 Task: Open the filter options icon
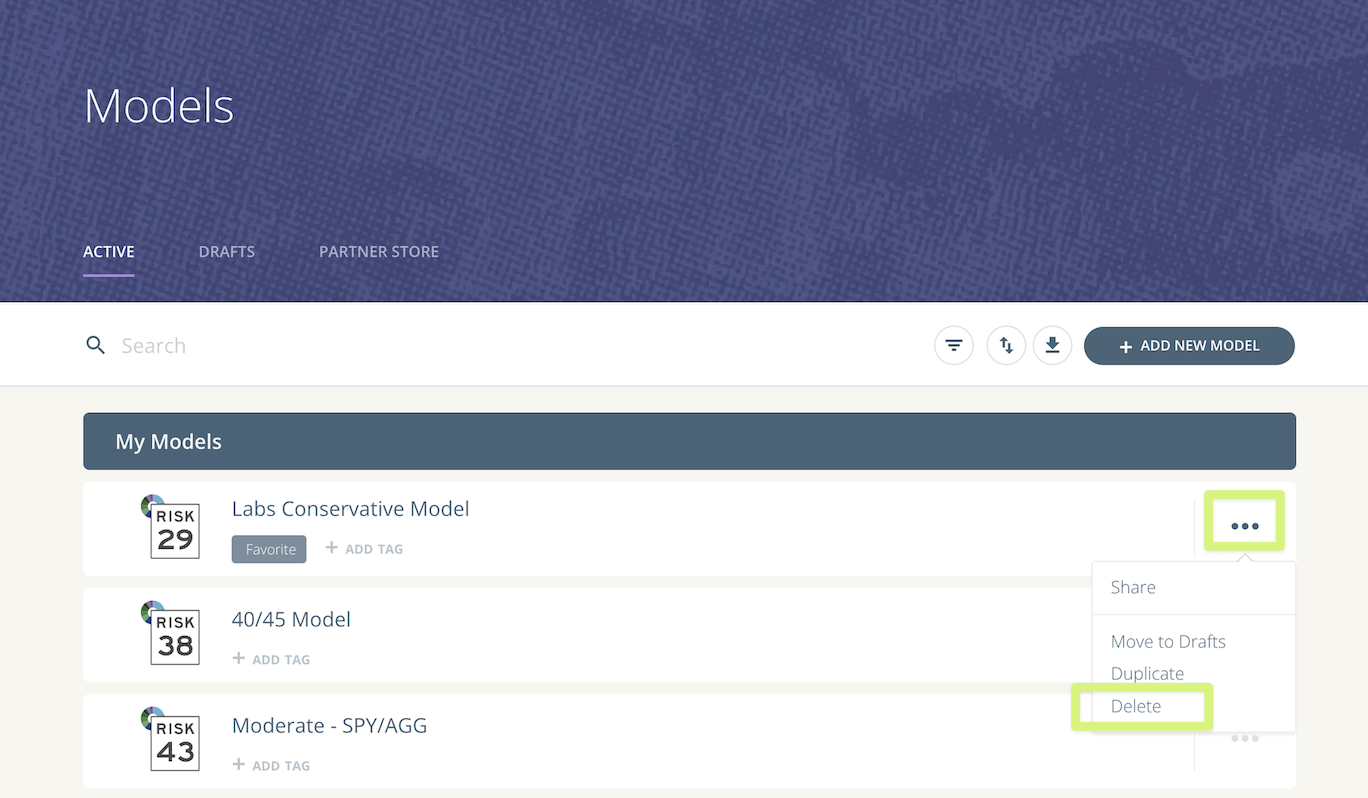coord(954,346)
